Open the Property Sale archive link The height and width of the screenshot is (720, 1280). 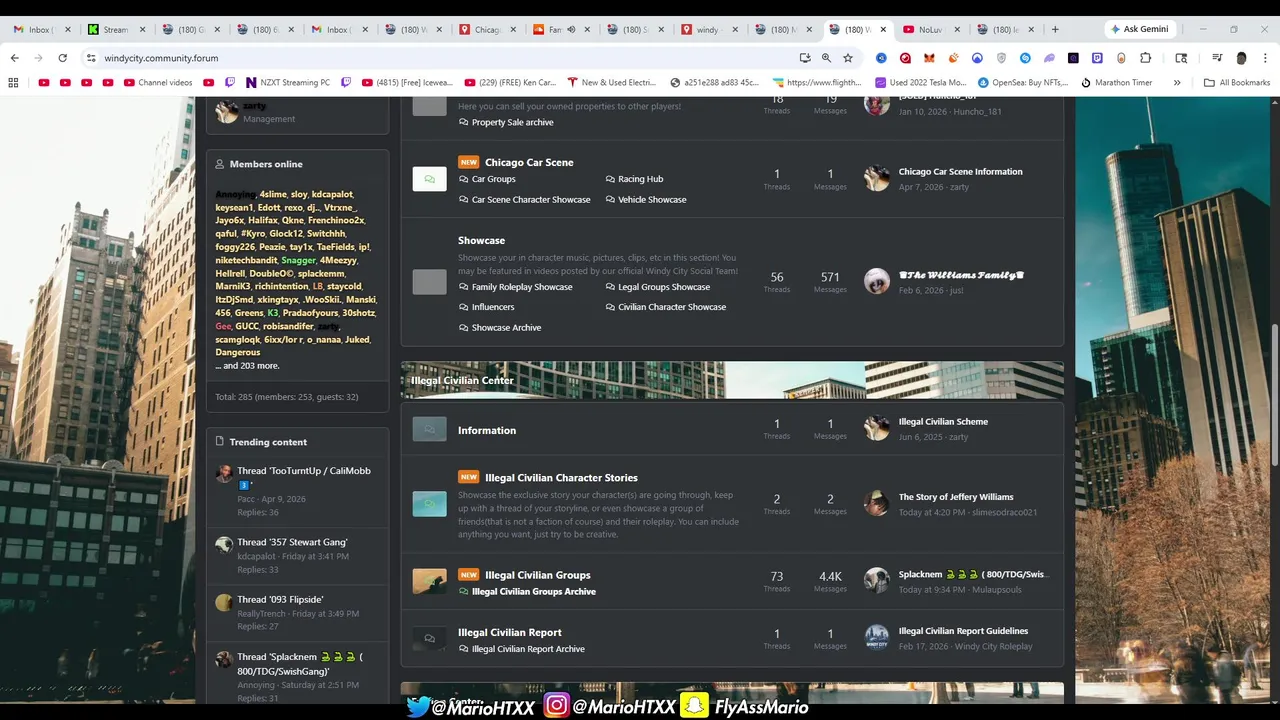tap(512, 123)
